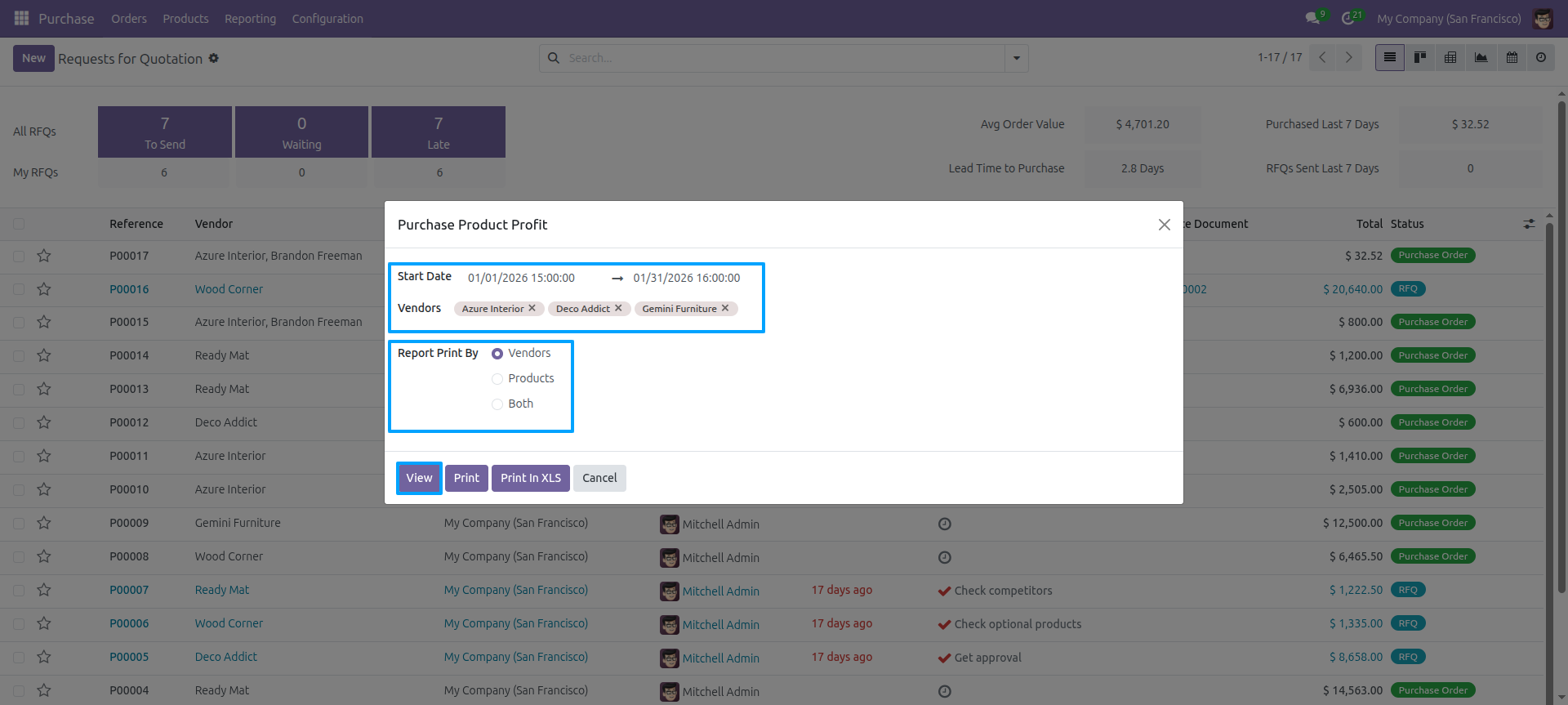Click Check competitors activity for P00007
The height and width of the screenshot is (705, 1568).
pyautogui.click(x=1003, y=591)
